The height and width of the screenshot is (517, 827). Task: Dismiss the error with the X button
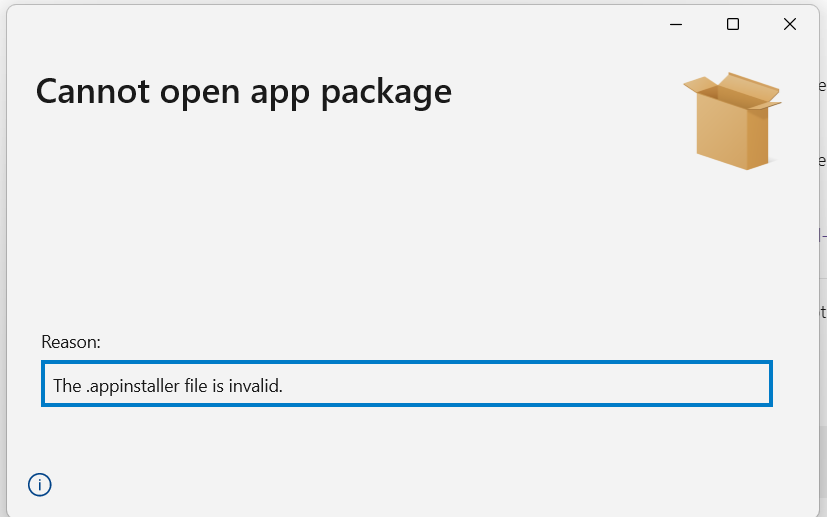pos(790,24)
